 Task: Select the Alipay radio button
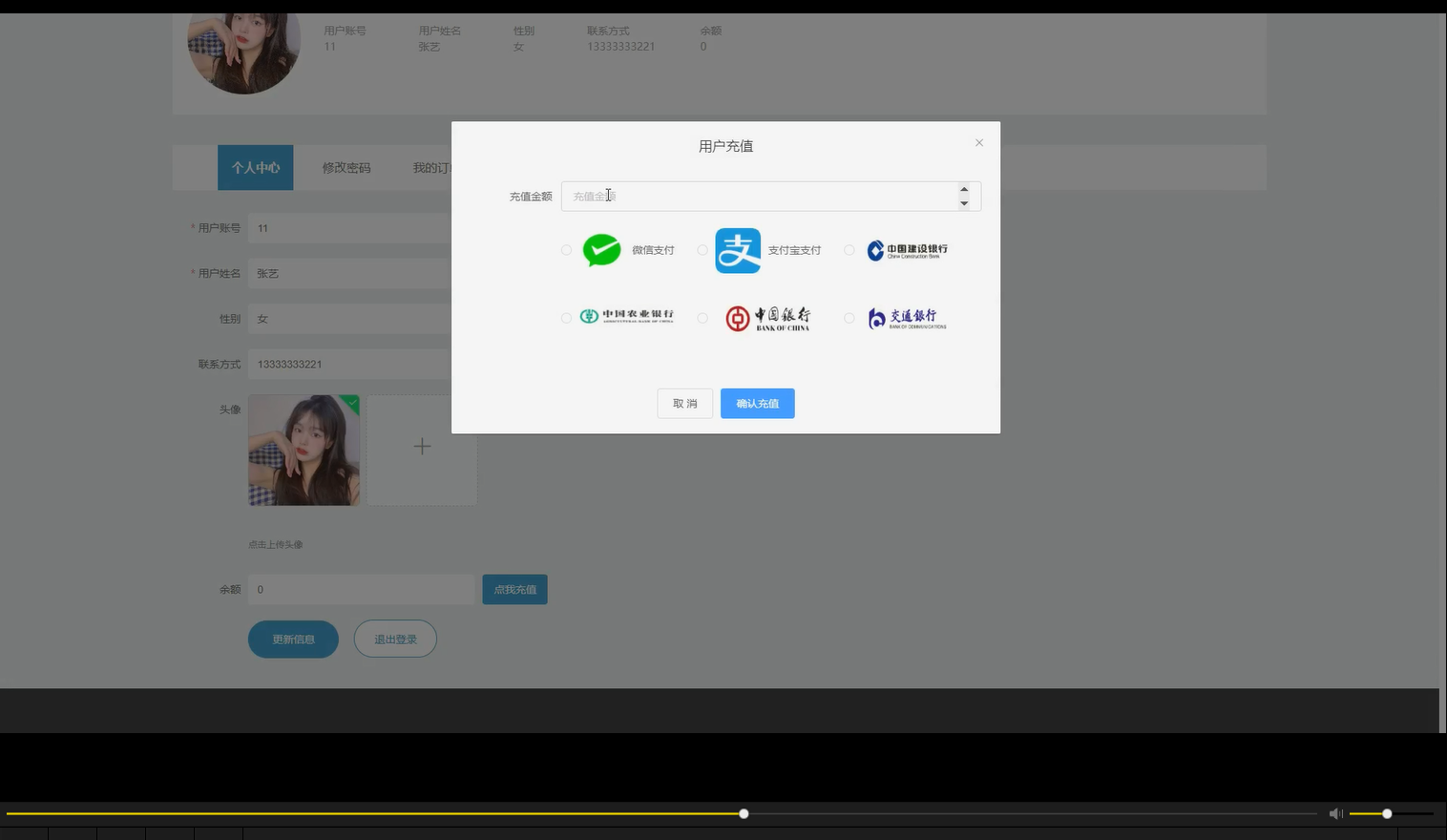703,250
